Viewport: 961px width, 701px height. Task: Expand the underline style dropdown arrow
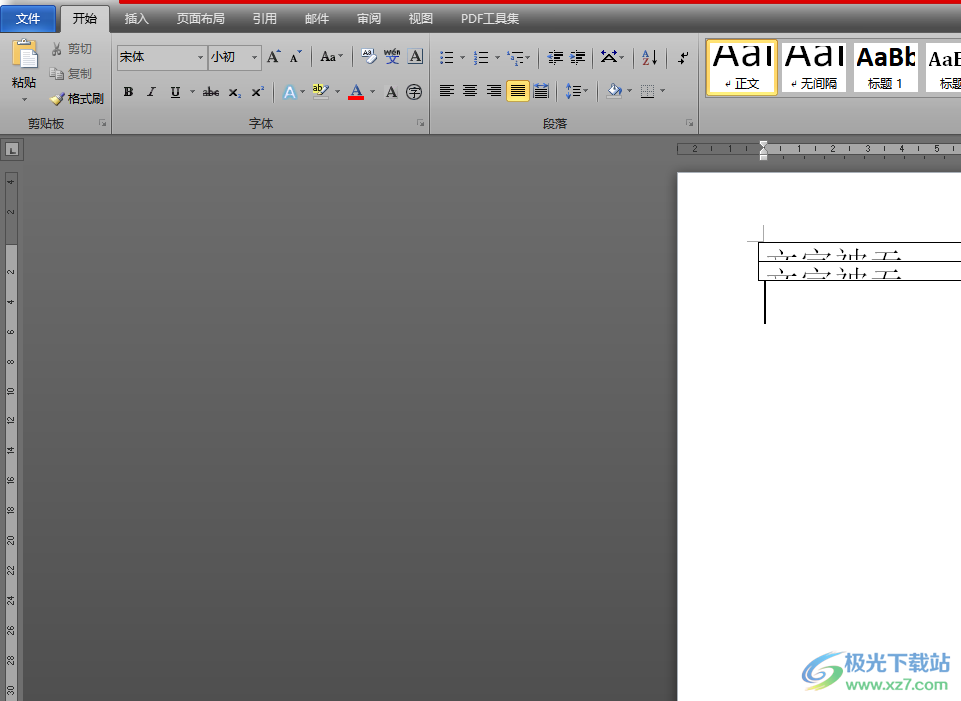192,92
